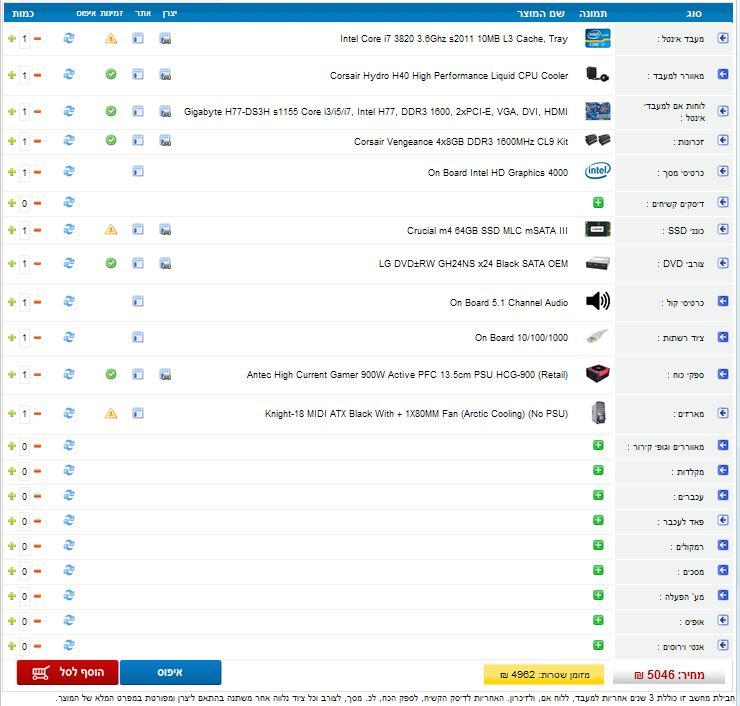Open site icon for On Board 5.1 Channel Audio
This screenshot has height=706, width=740.
138,301
